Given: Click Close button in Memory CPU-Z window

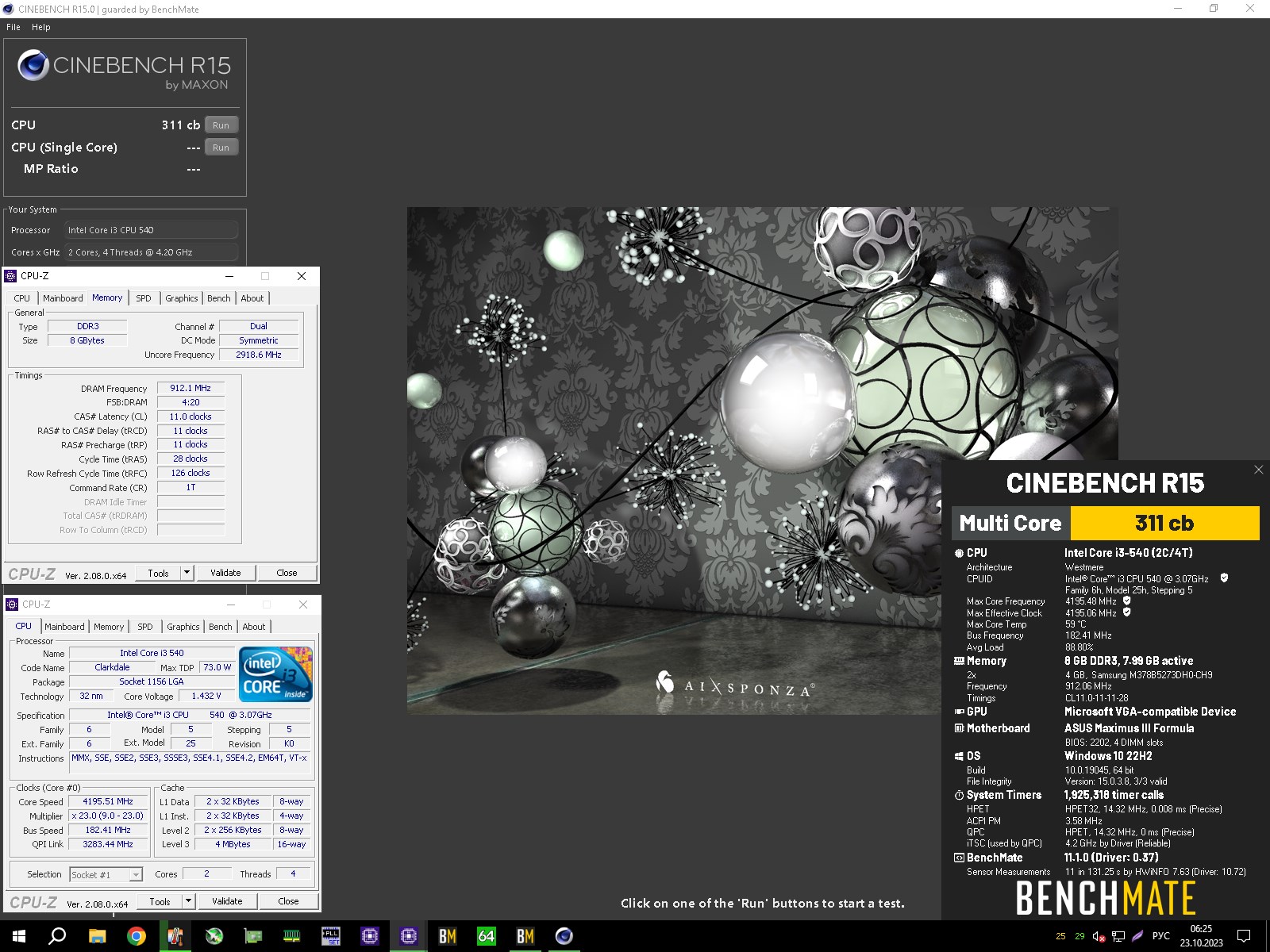Looking at the screenshot, I should pos(287,573).
